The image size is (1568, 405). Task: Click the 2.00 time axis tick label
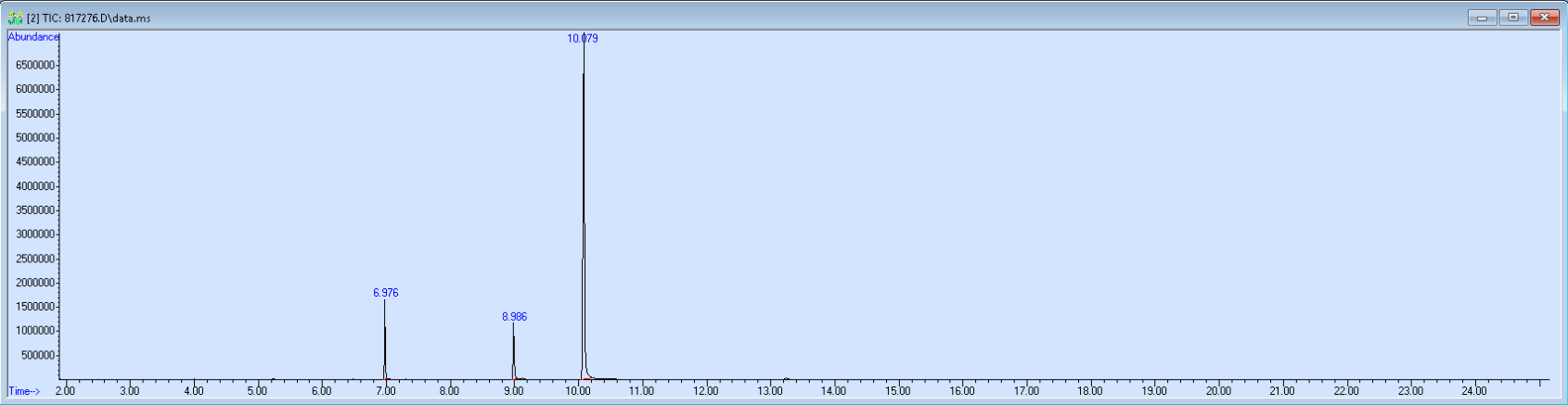coord(65,391)
